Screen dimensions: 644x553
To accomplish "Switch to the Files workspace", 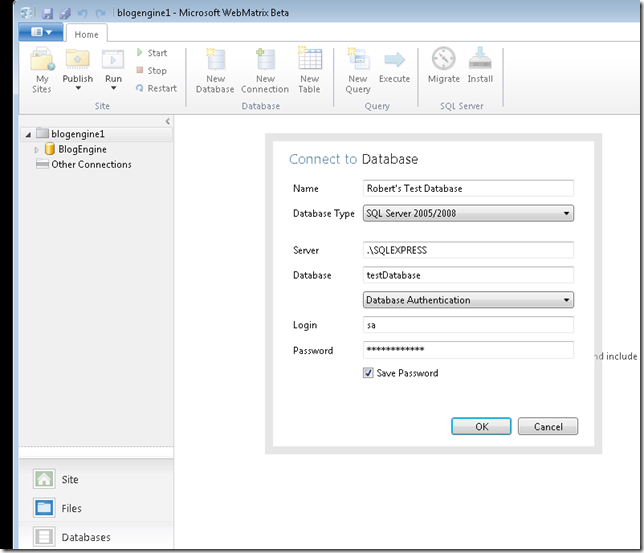I will click(58, 508).
